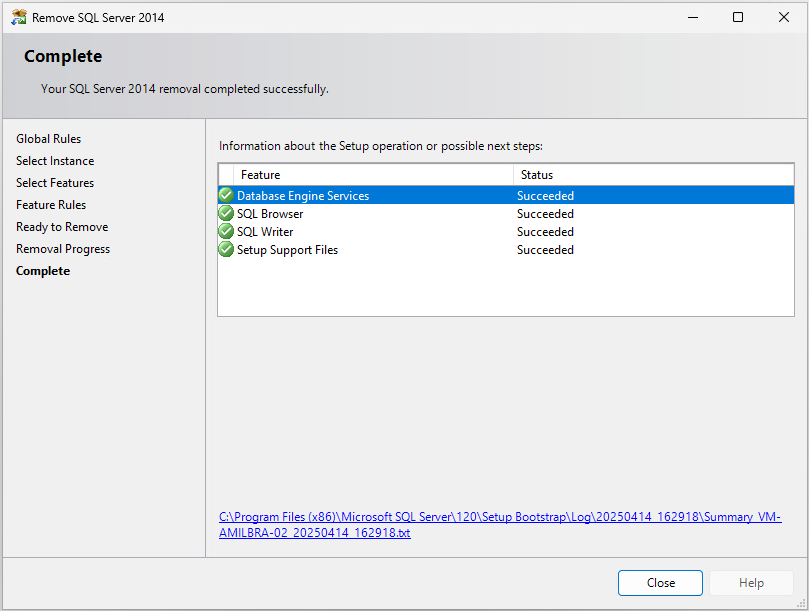Click the green check icon beside SQL Writer
The height and width of the screenshot is (611, 809).
(226, 232)
